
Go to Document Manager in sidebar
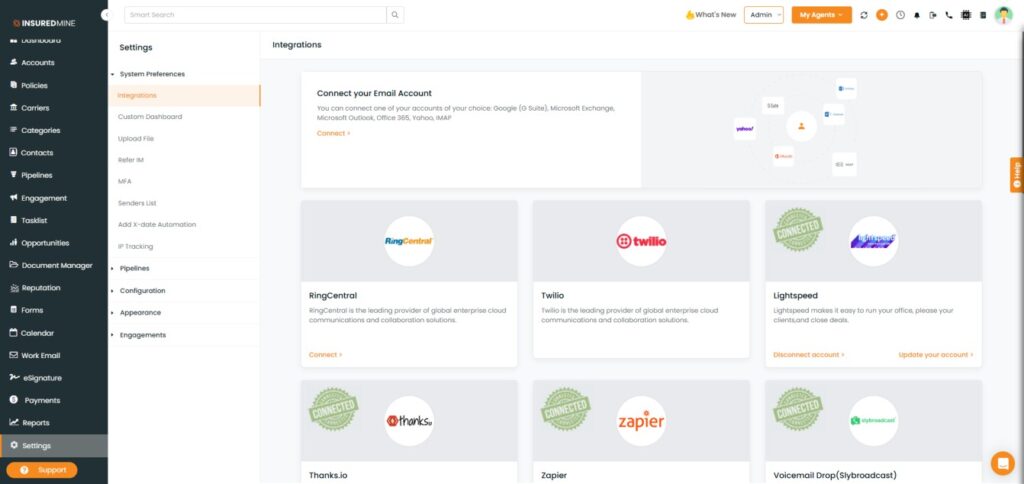(x=57, y=265)
